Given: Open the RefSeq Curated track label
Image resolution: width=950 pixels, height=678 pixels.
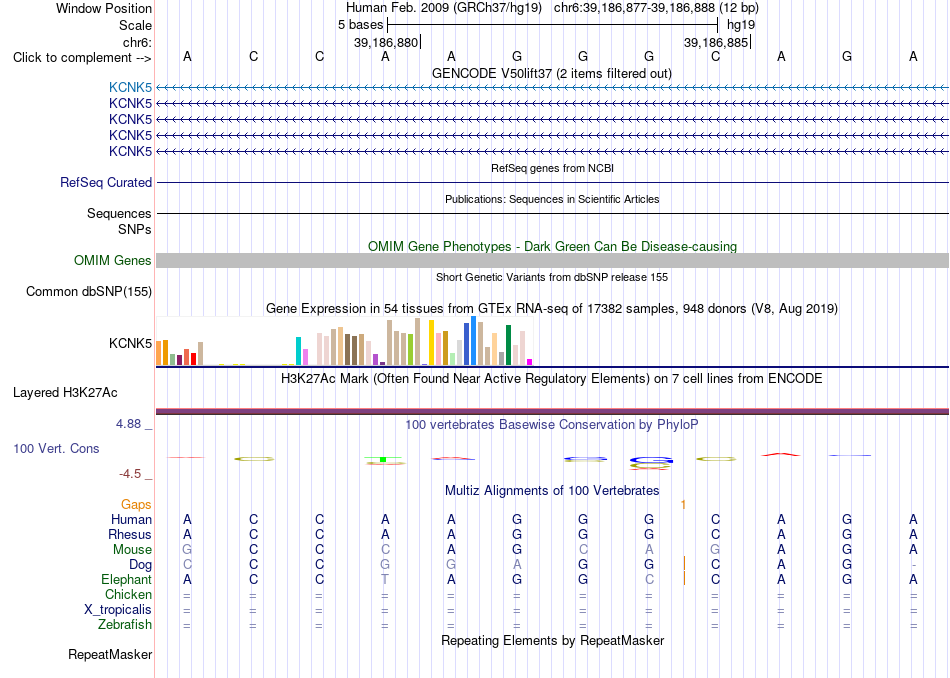Looking at the screenshot, I should [x=106, y=182].
